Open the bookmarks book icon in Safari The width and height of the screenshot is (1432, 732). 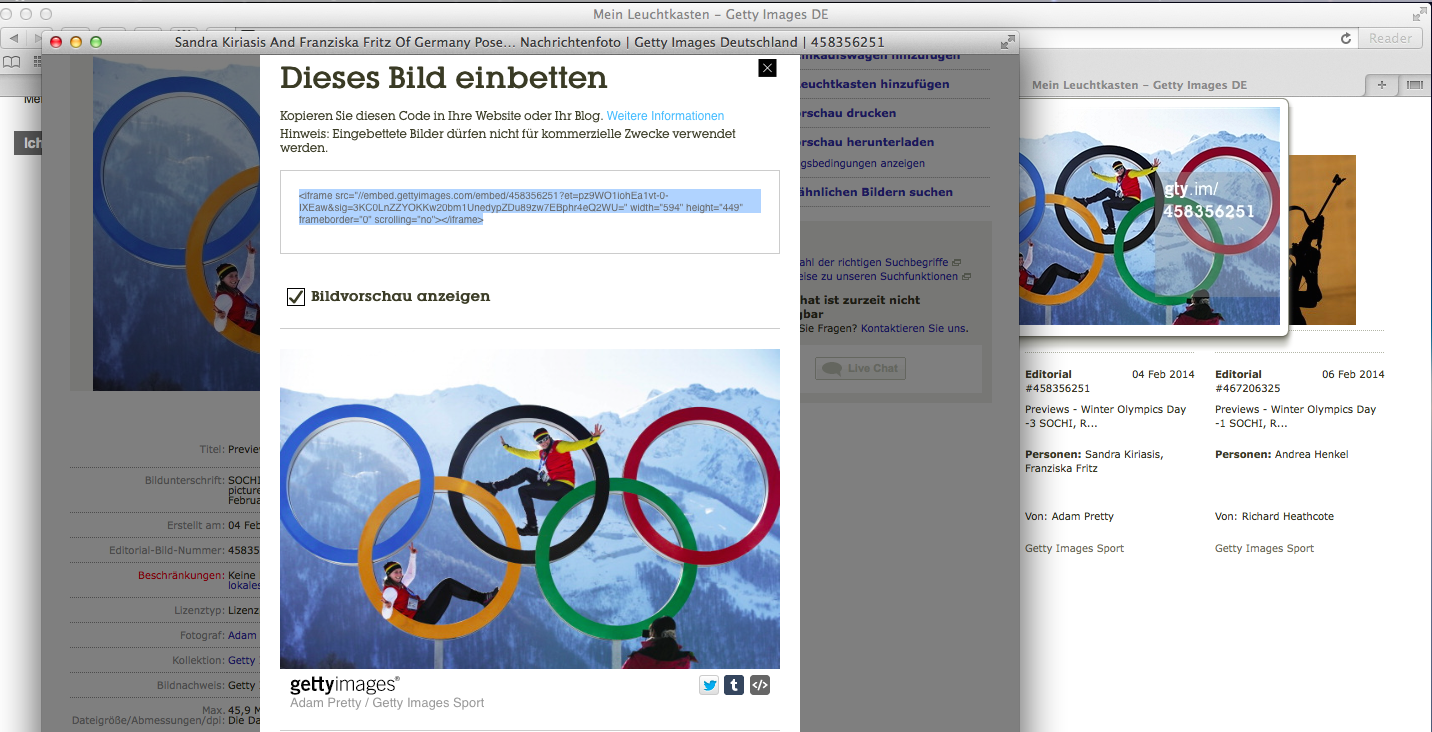(12, 62)
